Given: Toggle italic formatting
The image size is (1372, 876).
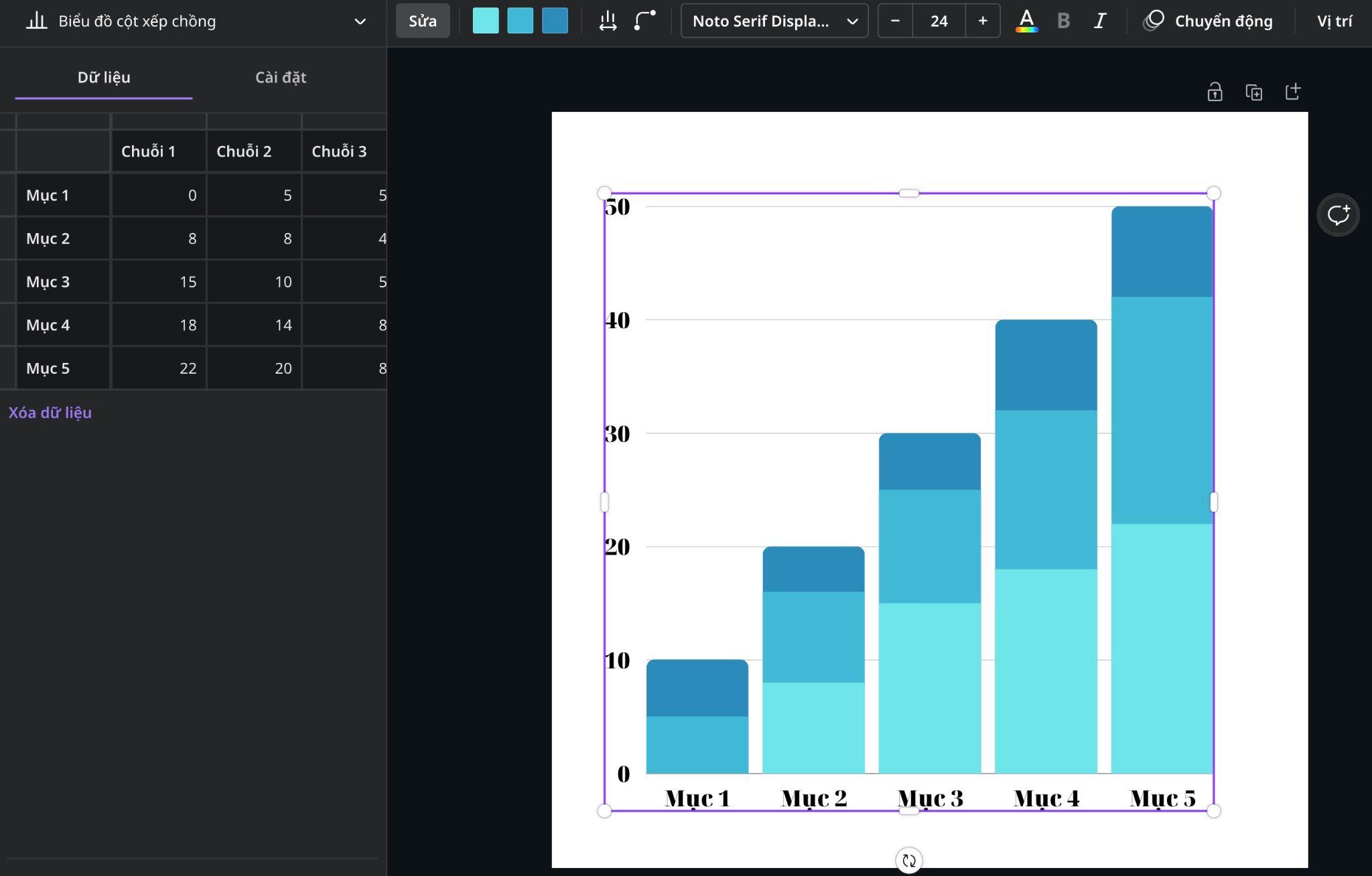Looking at the screenshot, I should pos(1099,21).
